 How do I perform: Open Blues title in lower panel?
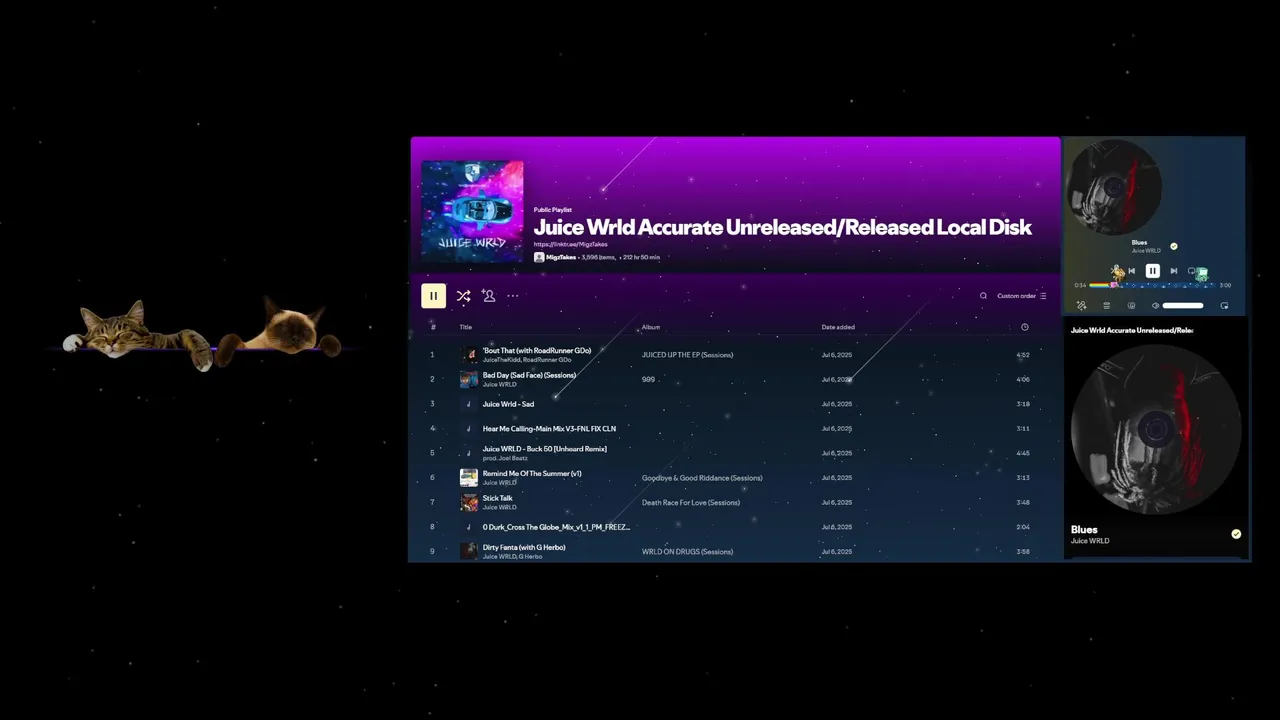[1084, 530]
